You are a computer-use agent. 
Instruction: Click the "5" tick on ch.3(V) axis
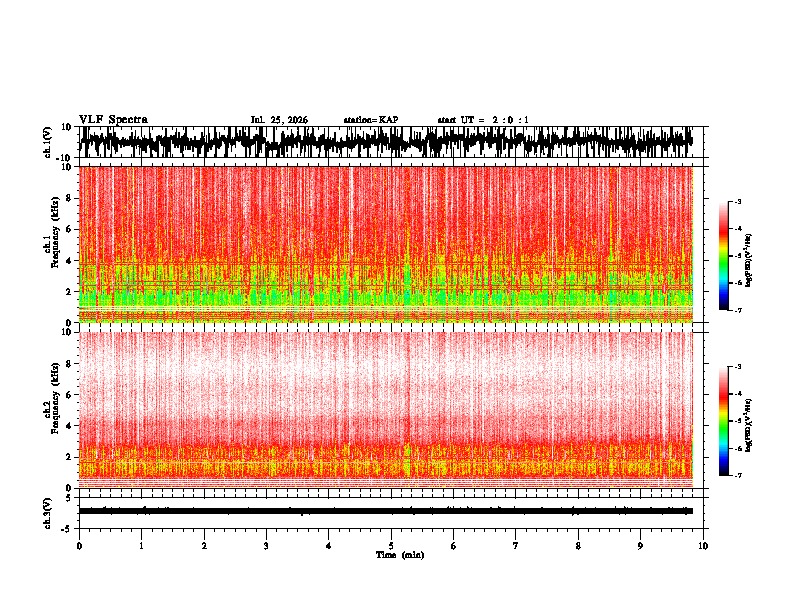pos(69,498)
